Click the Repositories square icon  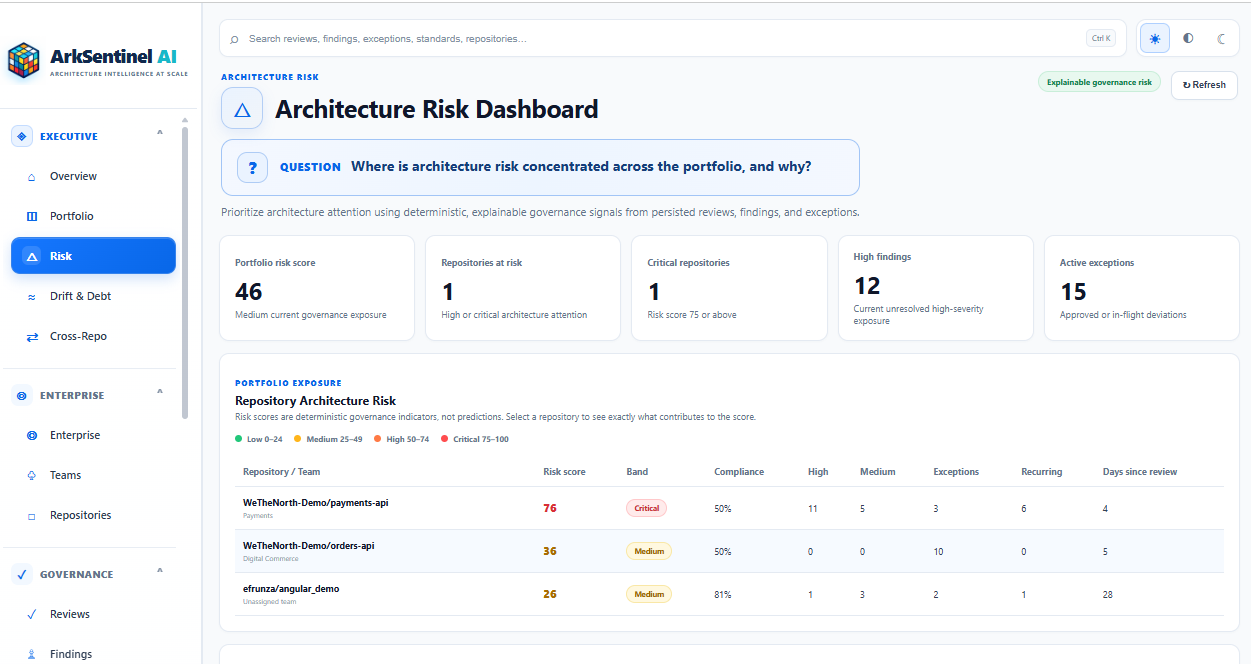click(x=31, y=516)
